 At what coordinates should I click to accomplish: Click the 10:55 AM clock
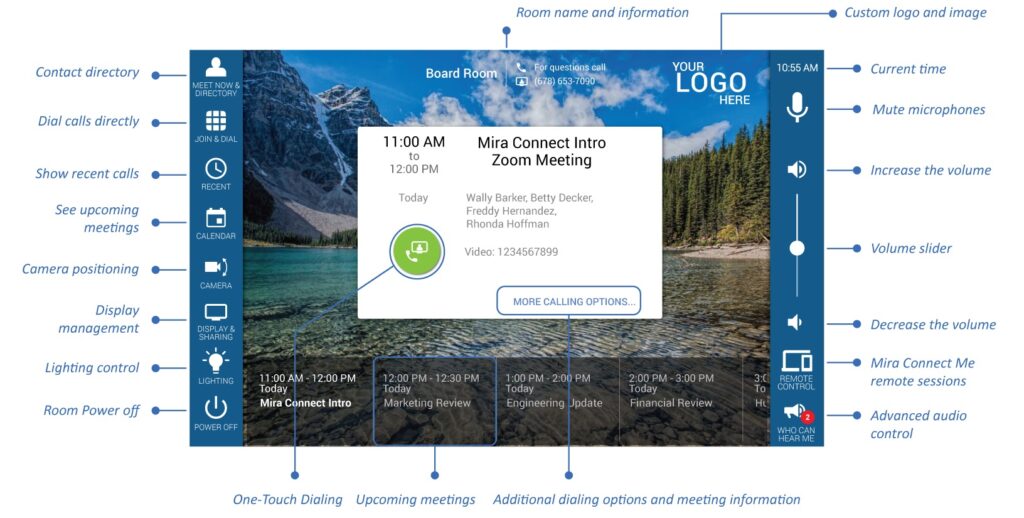click(797, 68)
